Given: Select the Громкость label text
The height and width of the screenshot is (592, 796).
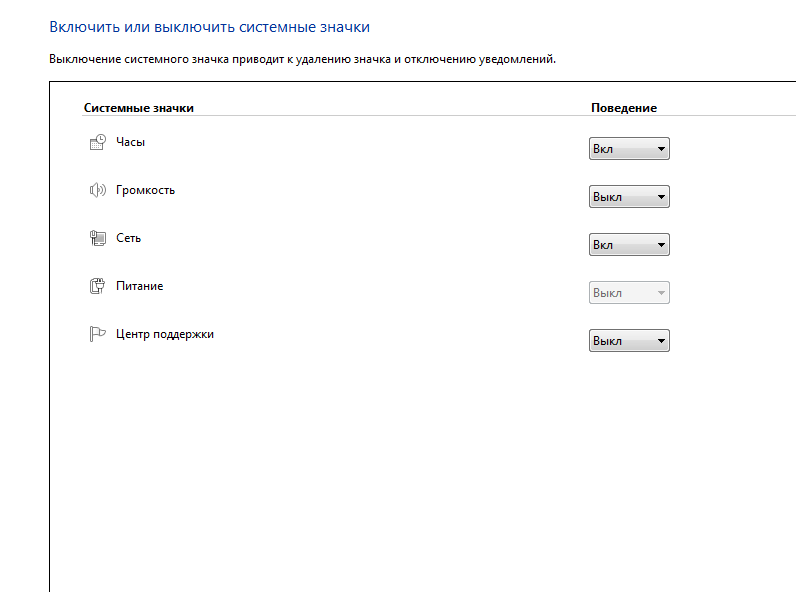Looking at the screenshot, I should pos(145,190).
